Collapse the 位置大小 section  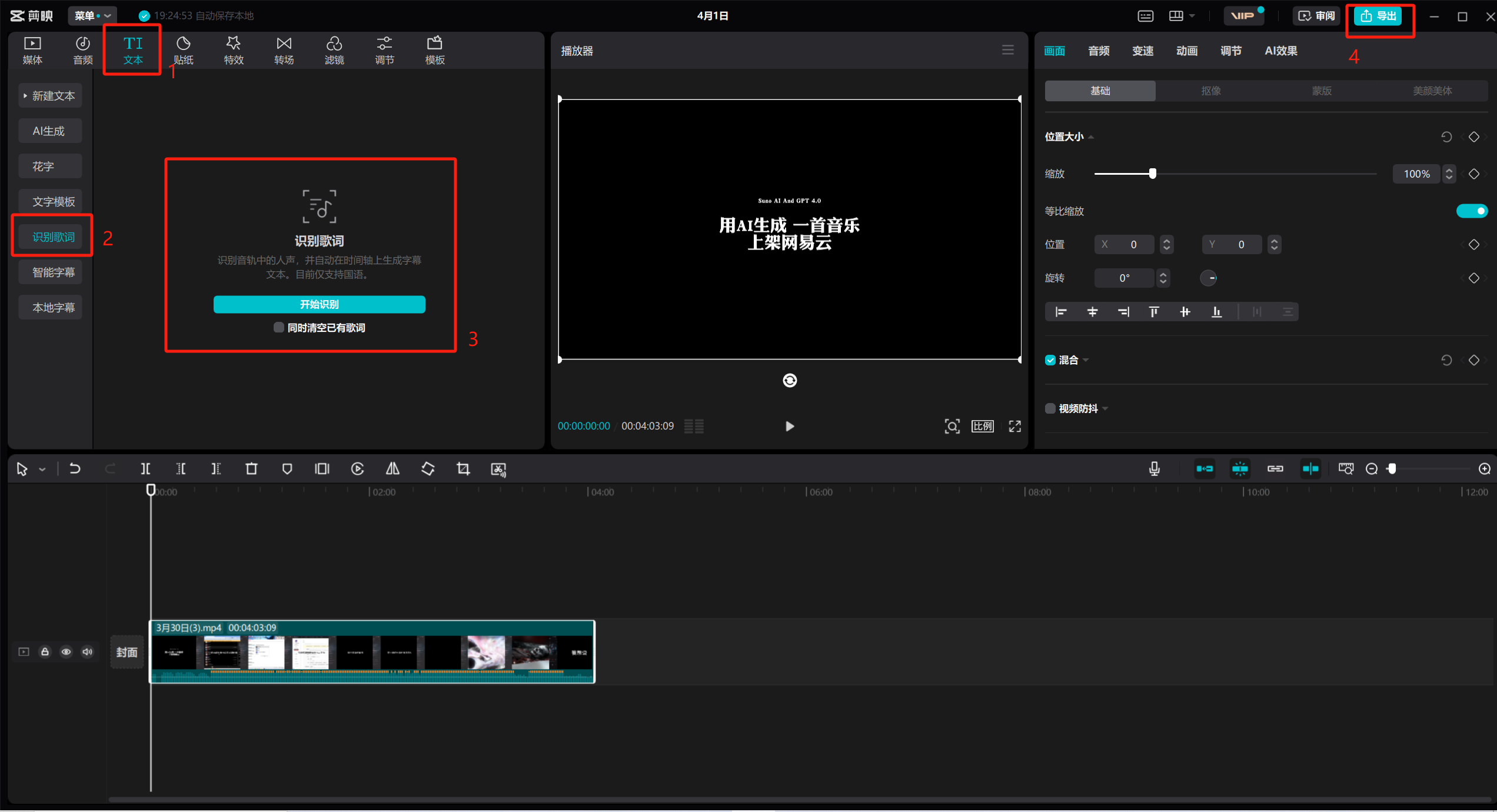click(x=1091, y=137)
